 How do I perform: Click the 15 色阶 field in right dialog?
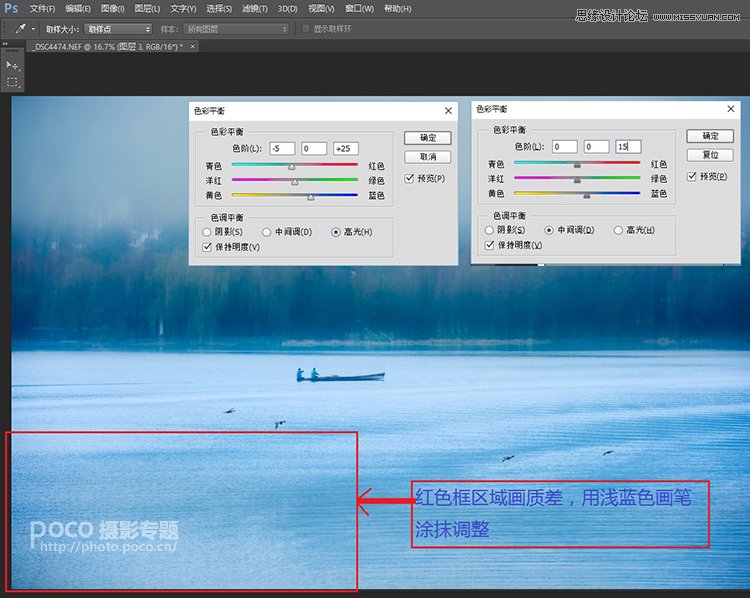628,146
